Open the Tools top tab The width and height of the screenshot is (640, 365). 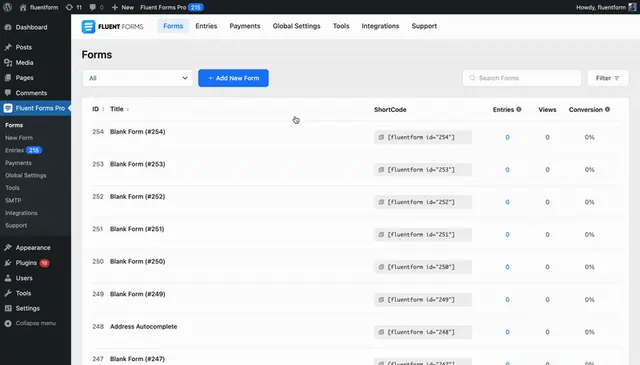coord(341,26)
